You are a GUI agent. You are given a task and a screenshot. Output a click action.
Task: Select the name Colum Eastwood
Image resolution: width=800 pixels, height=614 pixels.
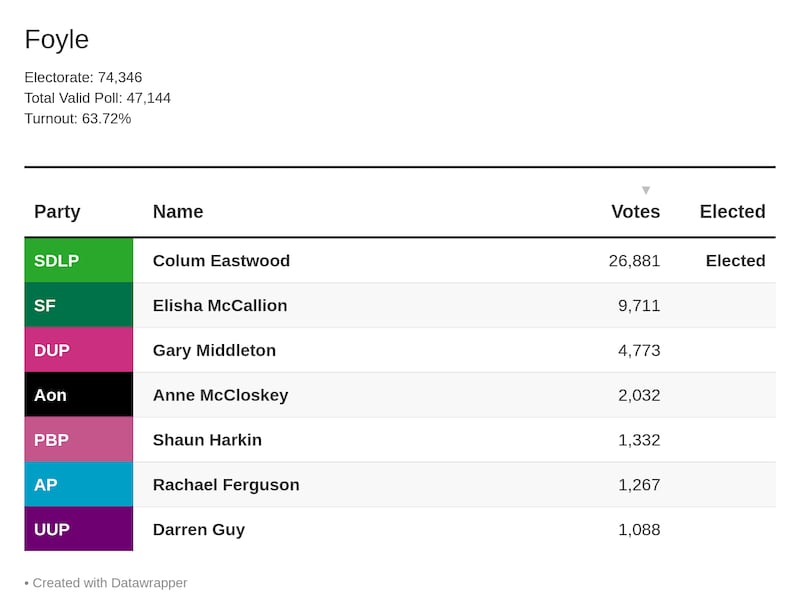click(221, 261)
